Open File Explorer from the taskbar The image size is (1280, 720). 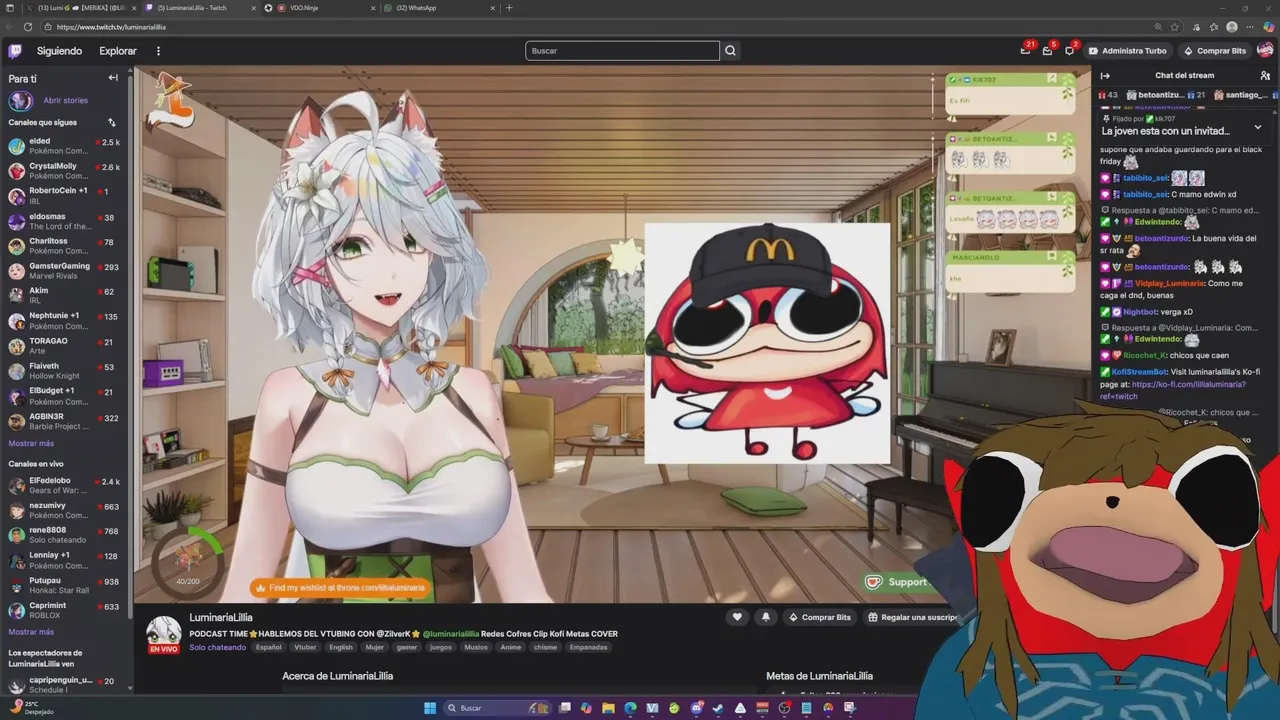click(608, 708)
